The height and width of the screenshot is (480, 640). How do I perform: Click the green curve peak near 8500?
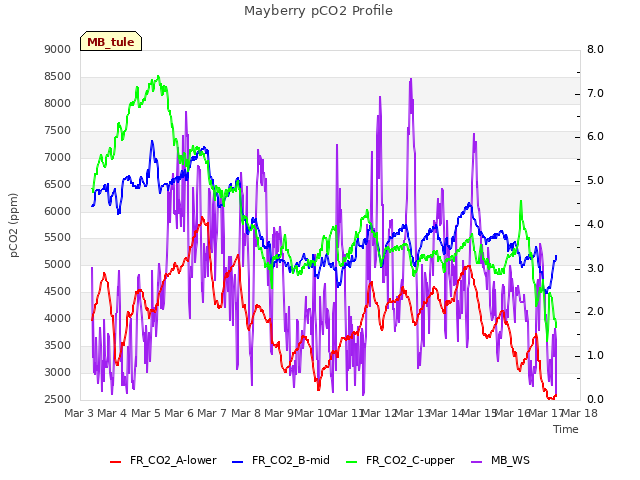pos(158,76)
